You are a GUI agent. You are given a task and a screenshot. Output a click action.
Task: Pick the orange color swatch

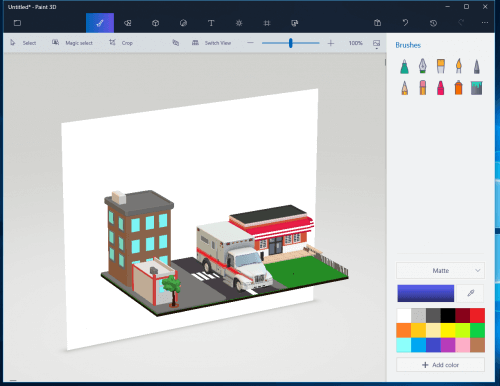point(404,330)
